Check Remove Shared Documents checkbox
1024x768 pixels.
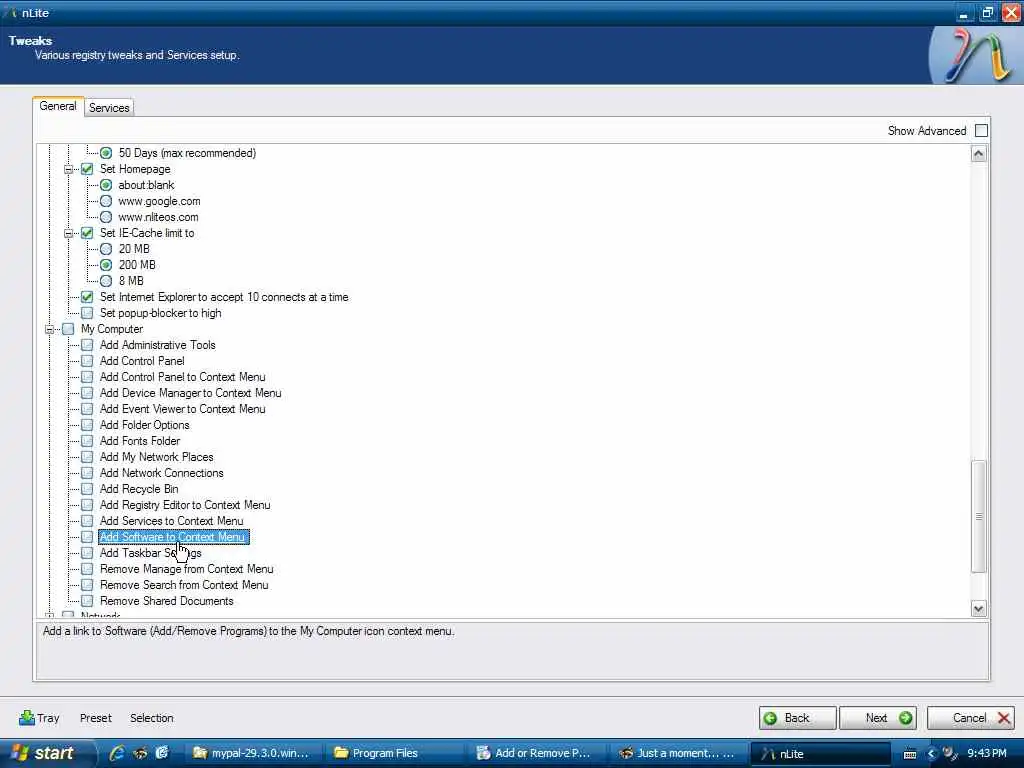point(87,601)
